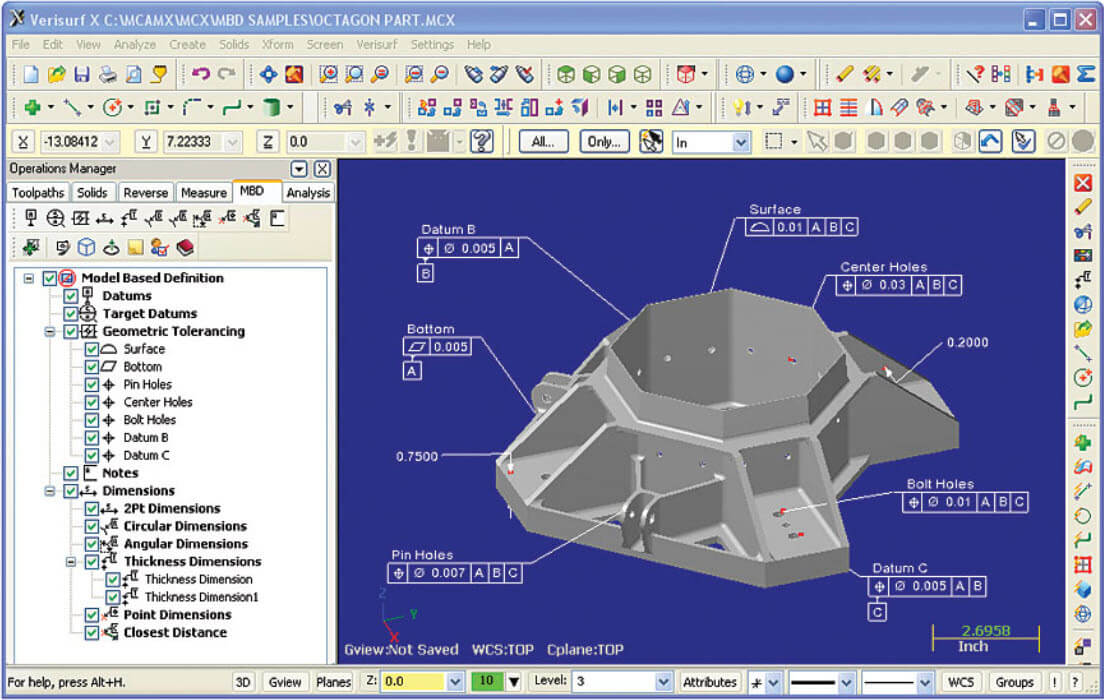Open the In selection mode dropdown
1104x700 pixels.
pos(740,142)
